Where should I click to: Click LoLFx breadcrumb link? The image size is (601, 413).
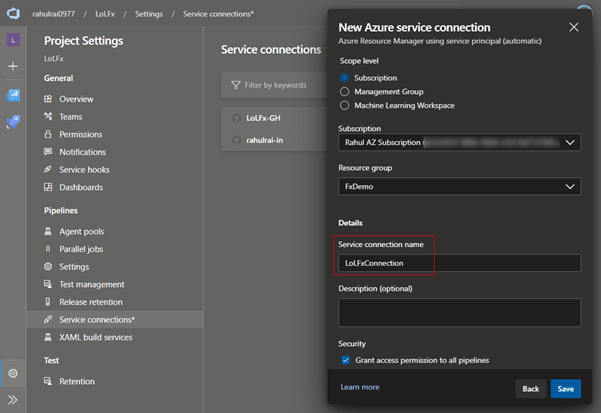click(x=105, y=14)
